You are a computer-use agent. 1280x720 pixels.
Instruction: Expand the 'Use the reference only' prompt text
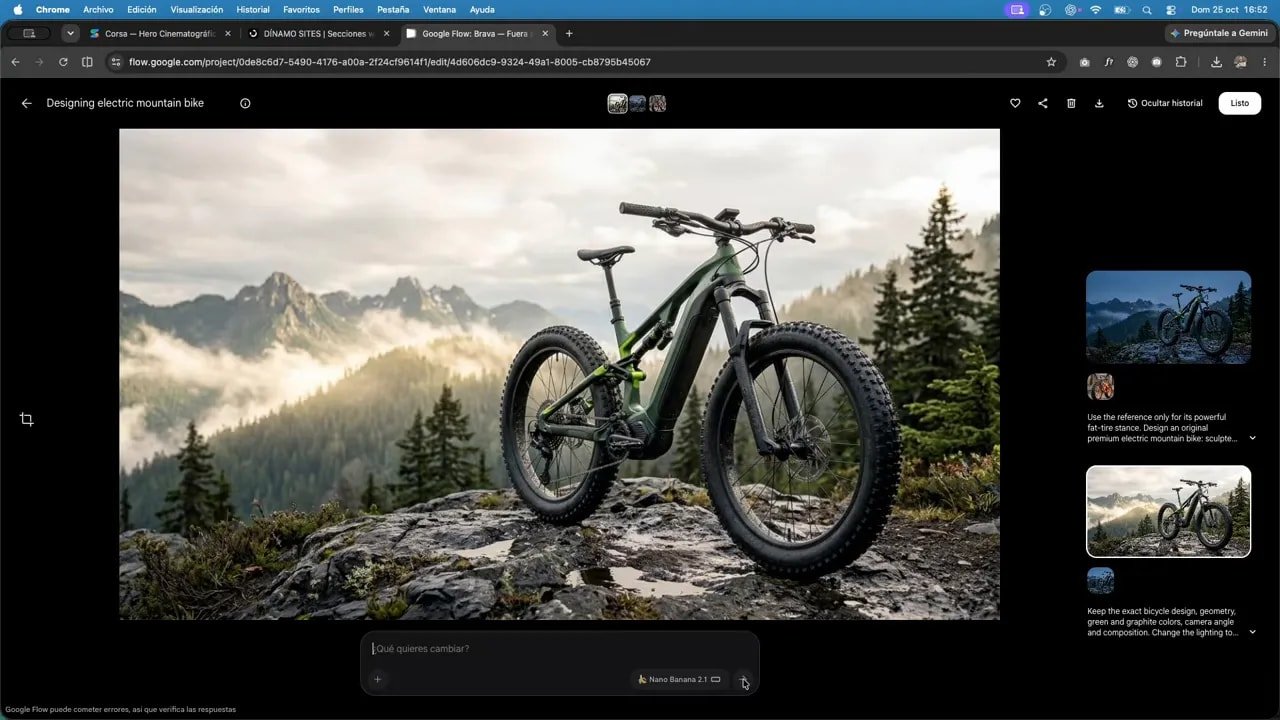(1252, 438)
